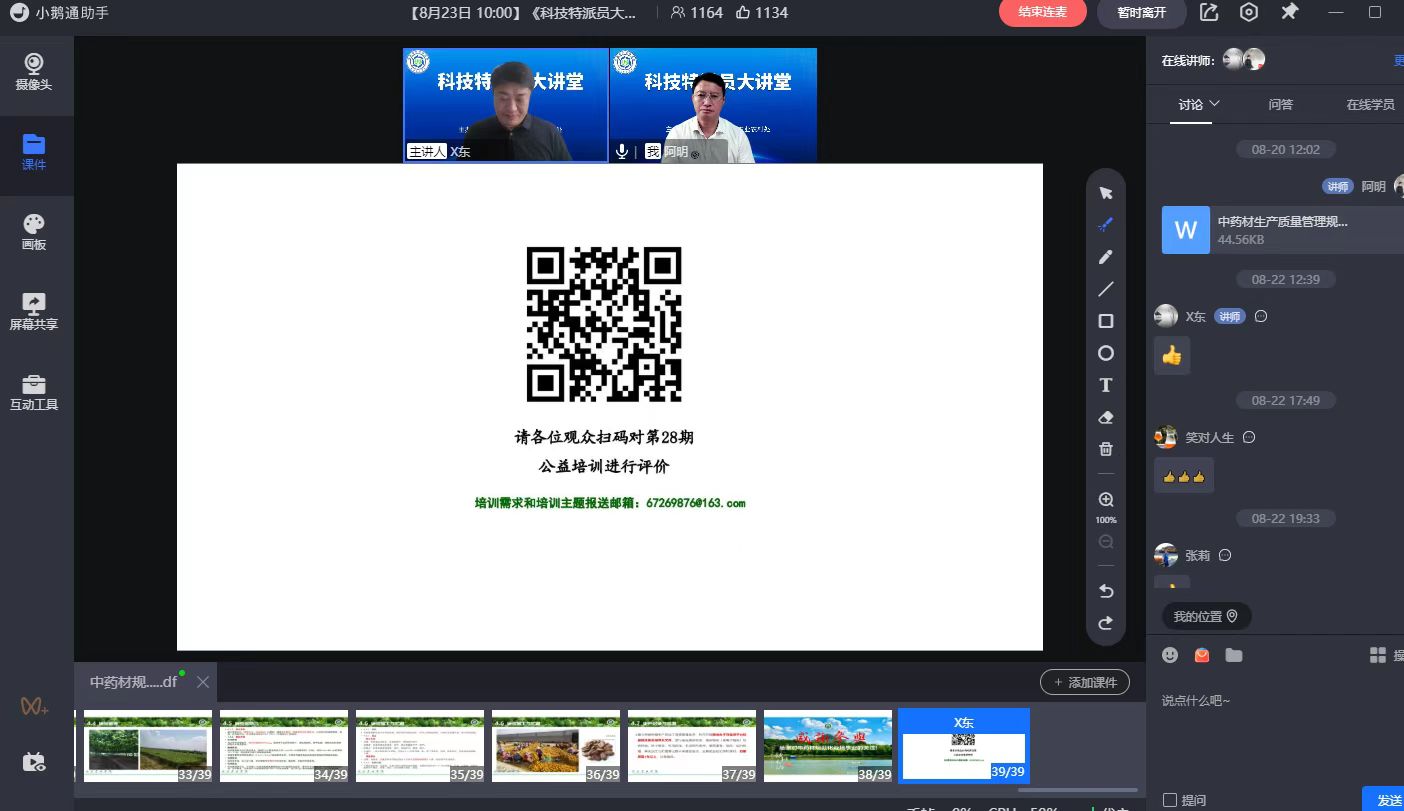Select the text tool
The height and width of the screenshot is (811, 1404).
point(1106,385)
